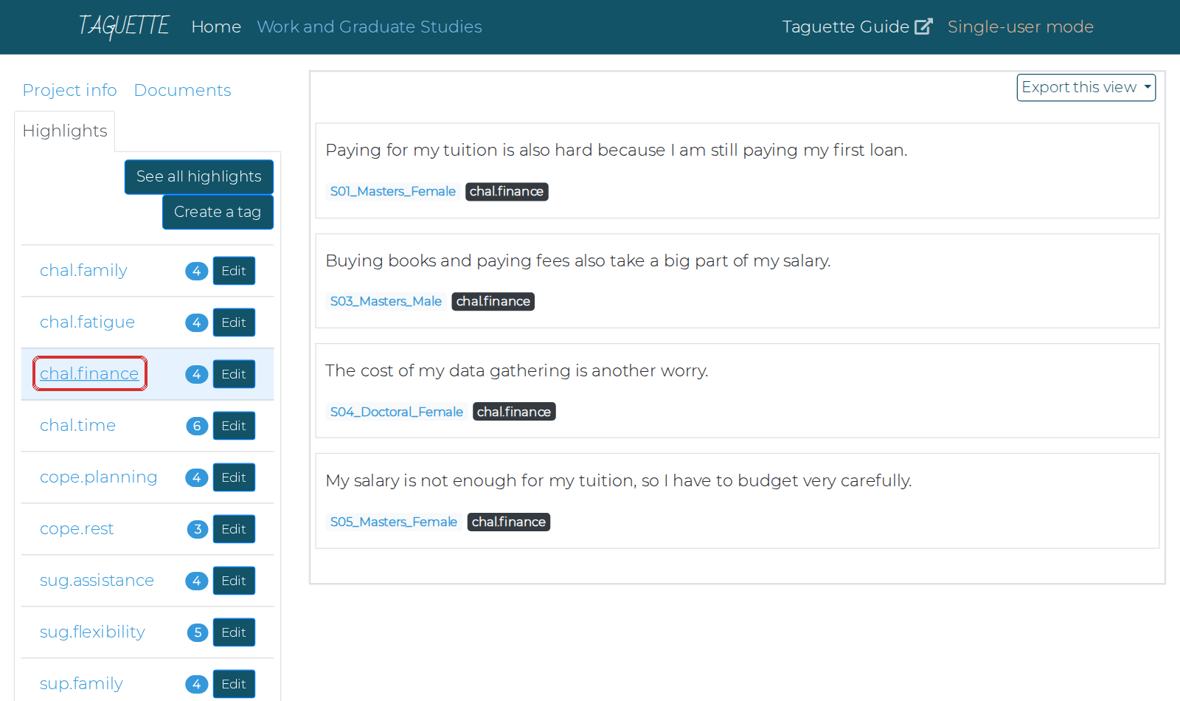This screenshot has width=1180, height=701.
Task: Select the sug.assistance tag
Action: click(96, 581)
